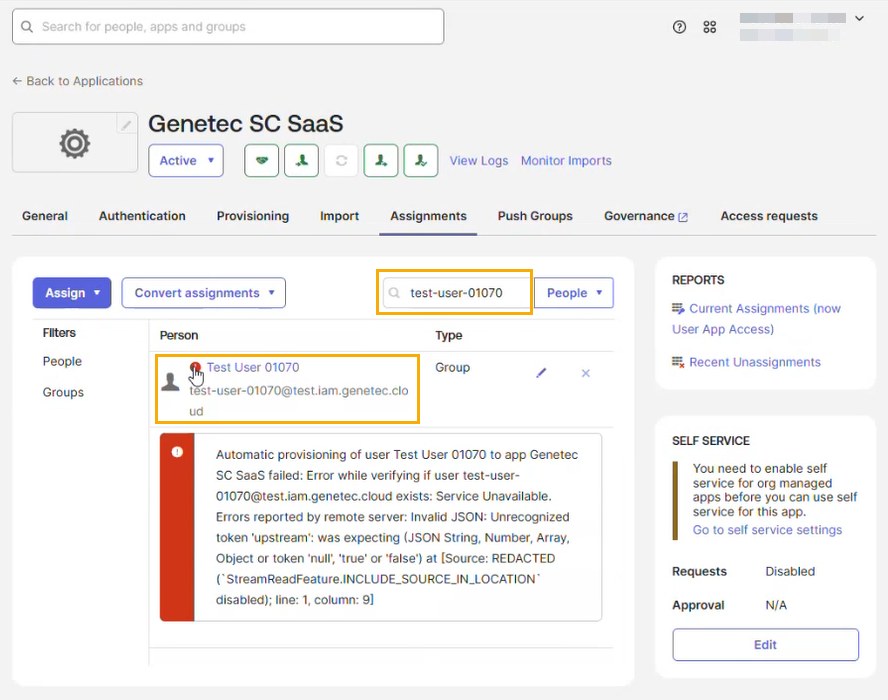Screen dimensions: 888x700
Task: Filter by People in Filters list
Action: pyautogui.click(x=62, y=361)
